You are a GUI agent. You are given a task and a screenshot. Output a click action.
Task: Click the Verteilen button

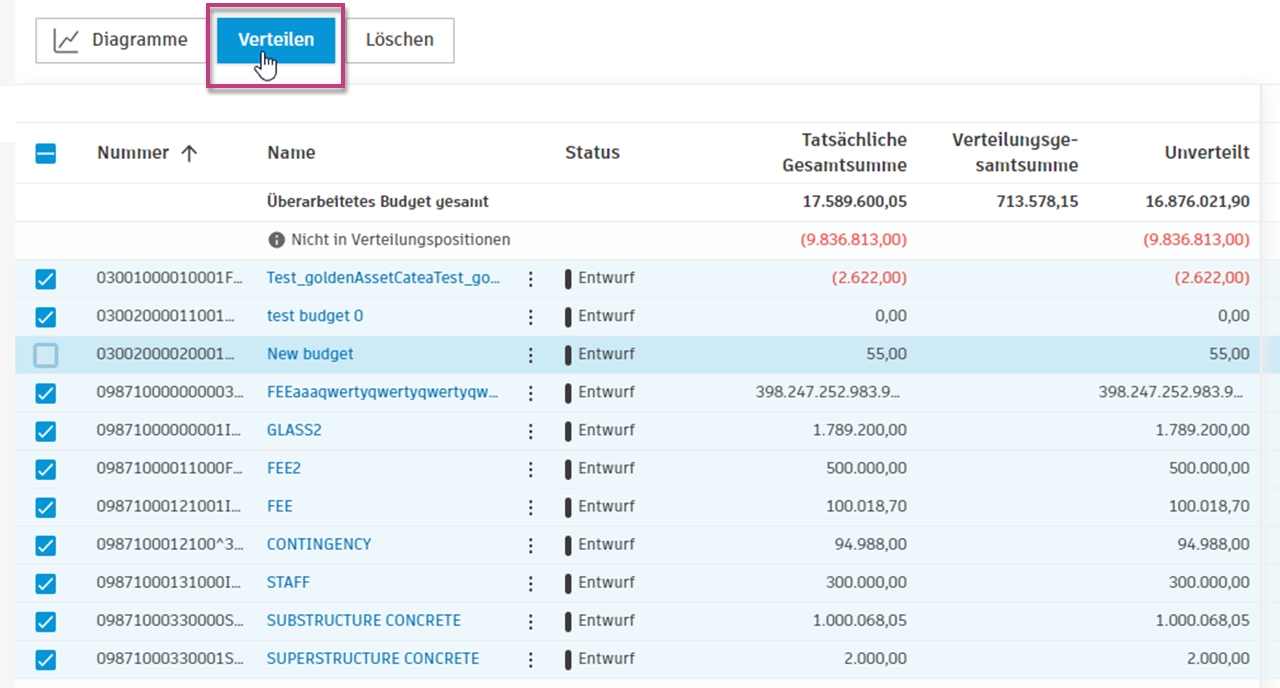pyautogui.click(x=276, y=40)
